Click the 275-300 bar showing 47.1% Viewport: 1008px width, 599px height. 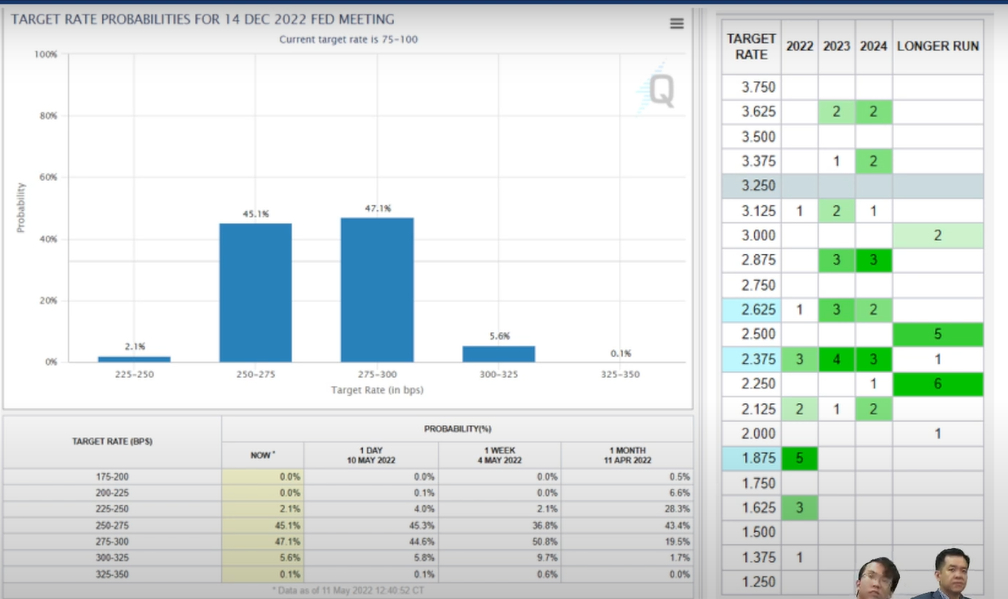tap(377, 289)
